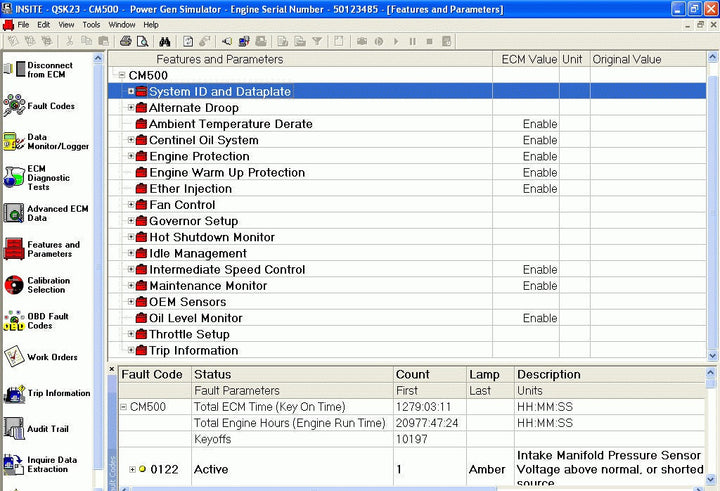
Task: Click the Pause toolbar button
Action: pyautogui.click(x=412, y=41)
